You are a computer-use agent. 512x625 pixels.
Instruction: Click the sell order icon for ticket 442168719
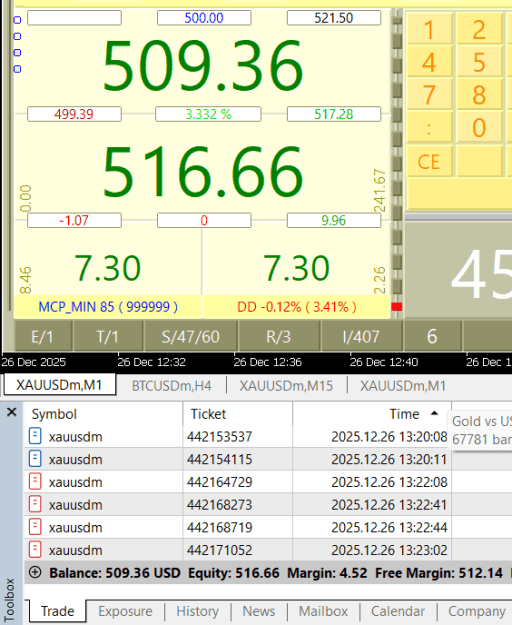[35, 527]
